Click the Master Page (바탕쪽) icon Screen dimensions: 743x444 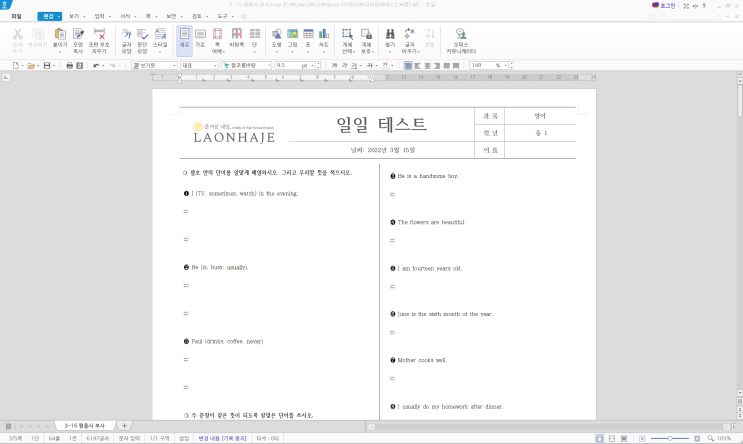[236, 34]
